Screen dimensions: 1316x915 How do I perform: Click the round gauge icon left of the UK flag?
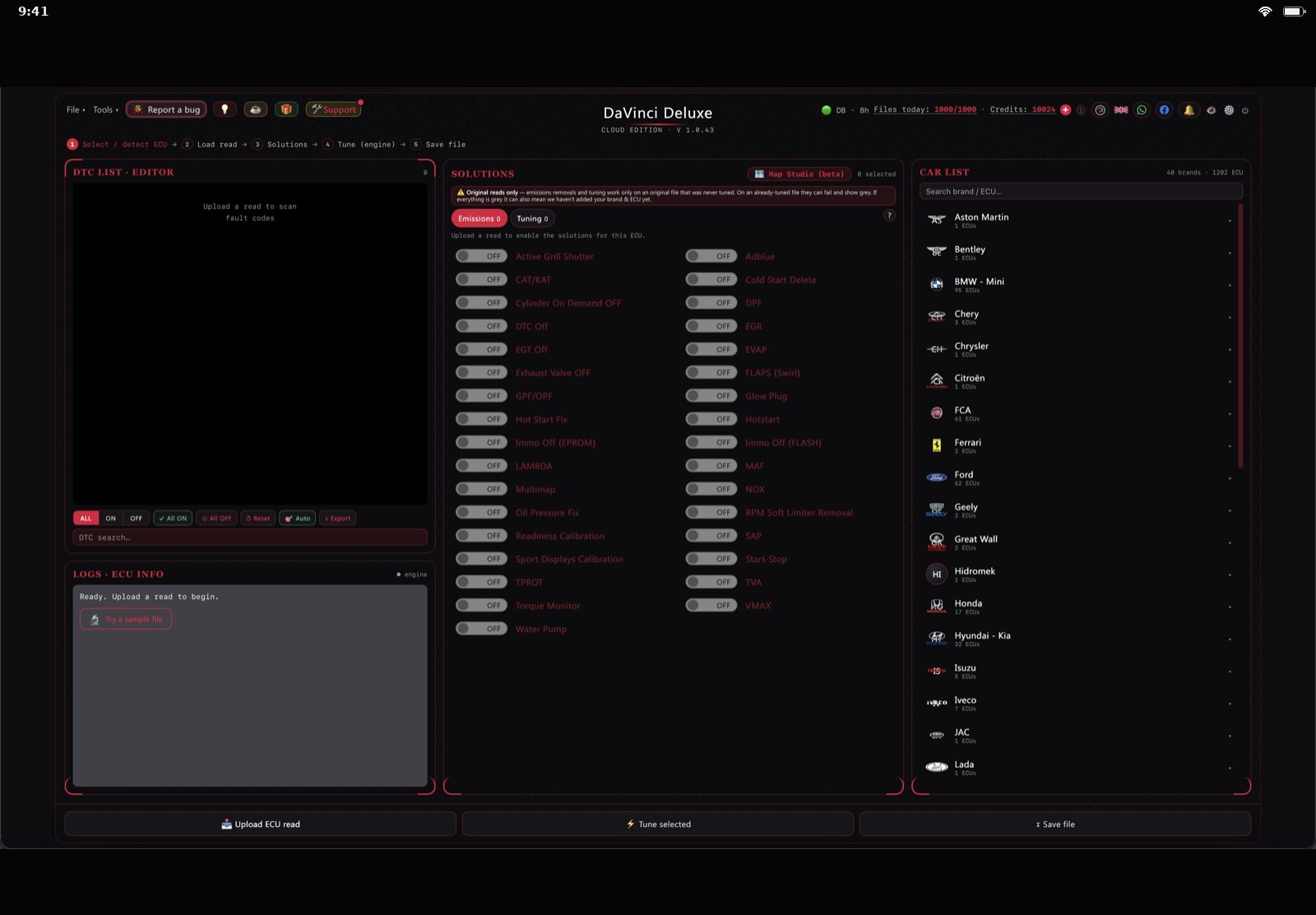click(x=1100, y=109)
